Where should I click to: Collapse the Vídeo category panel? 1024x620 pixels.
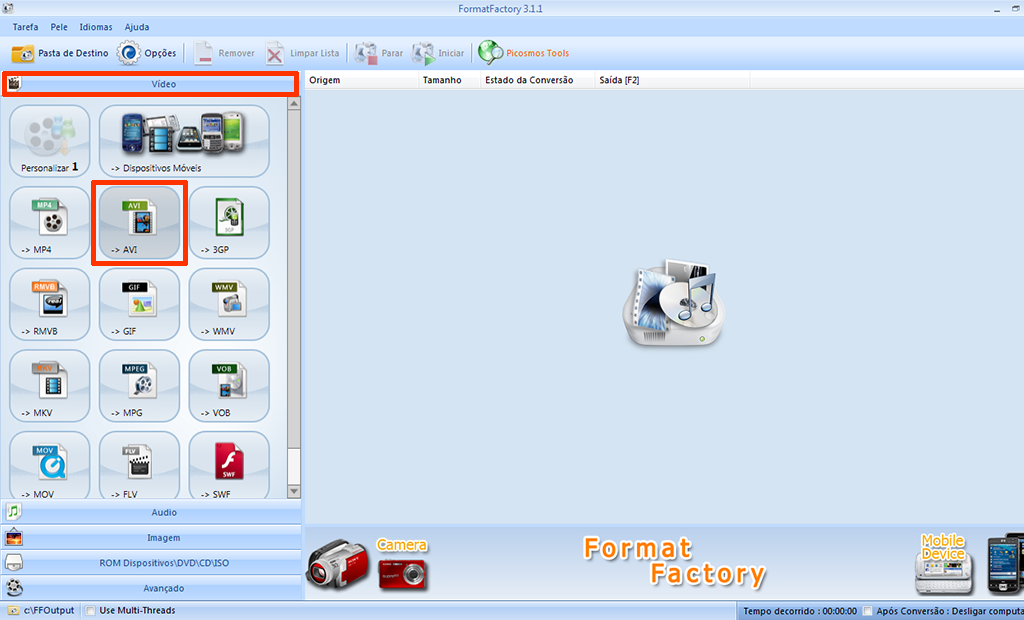coord(151,84)
